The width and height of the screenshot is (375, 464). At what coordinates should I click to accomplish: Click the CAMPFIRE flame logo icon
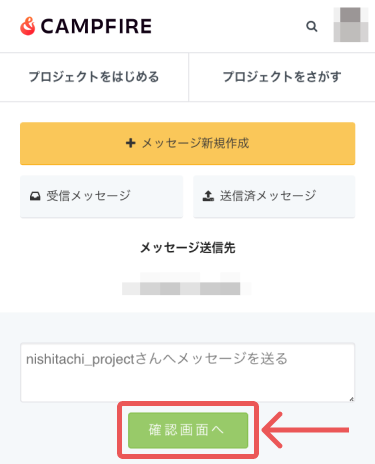28,26
